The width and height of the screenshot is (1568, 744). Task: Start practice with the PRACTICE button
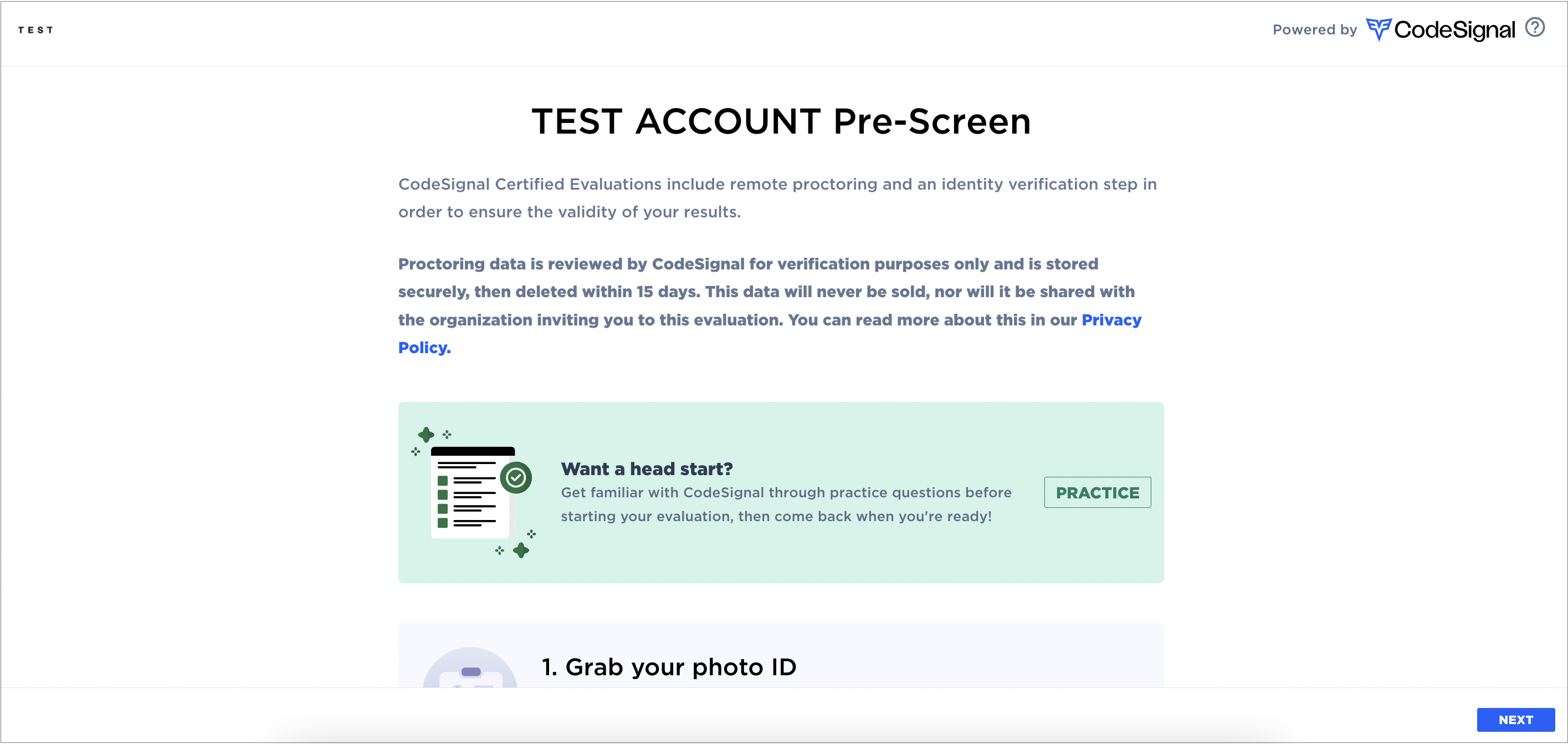pos(1097,492)
